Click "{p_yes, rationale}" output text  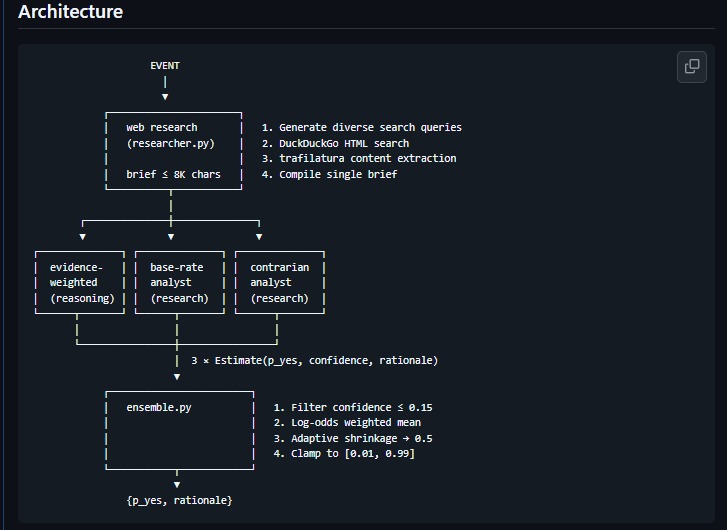pyautogui.click(x=179, y=500)
